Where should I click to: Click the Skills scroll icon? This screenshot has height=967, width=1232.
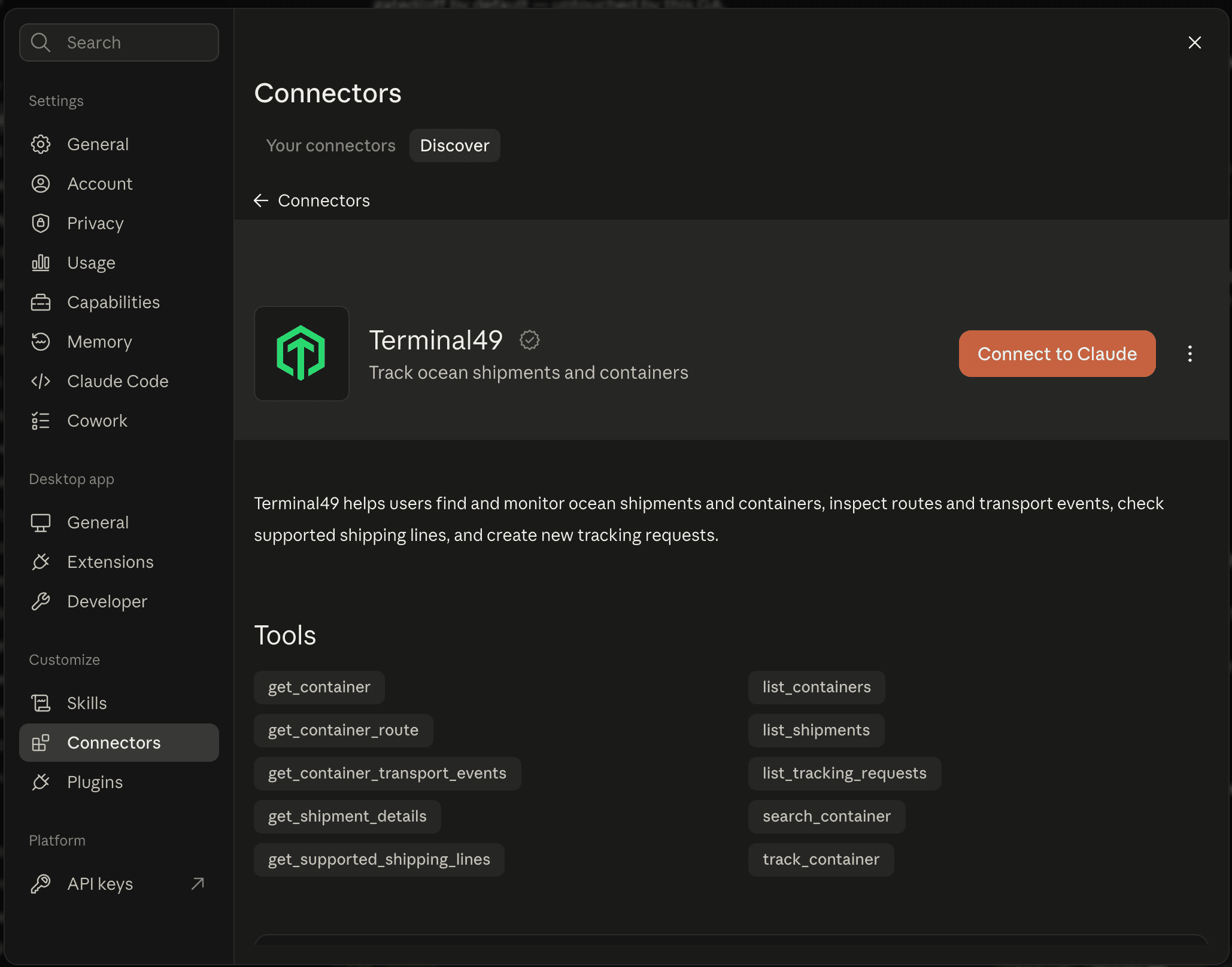[41, 703]
